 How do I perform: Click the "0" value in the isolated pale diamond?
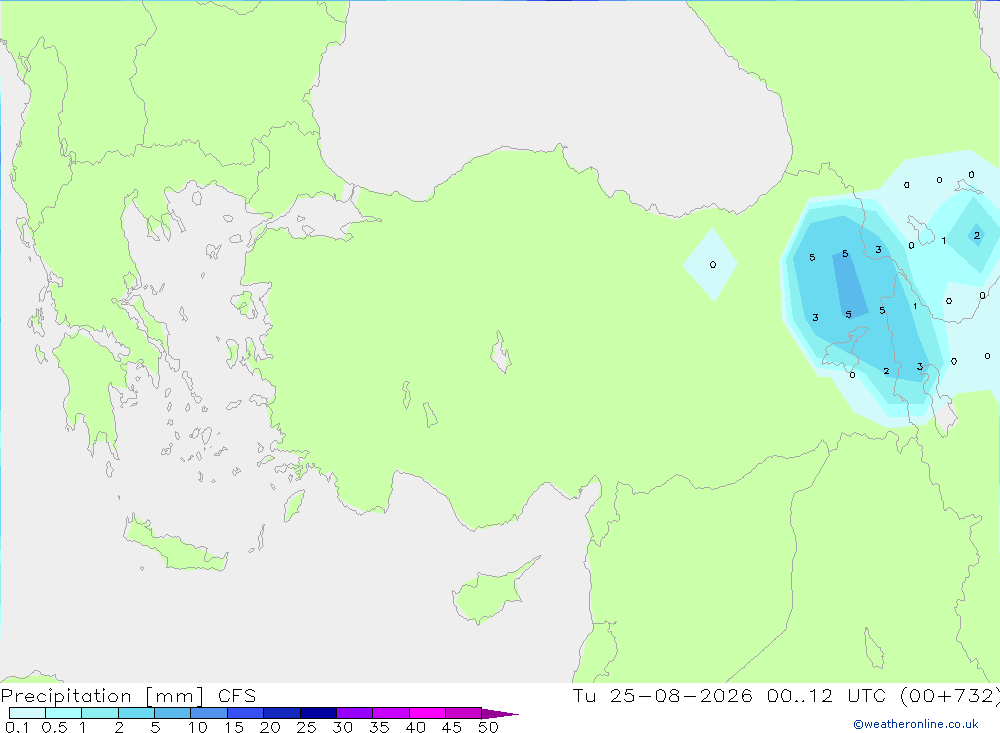click(x=713, y=265)
